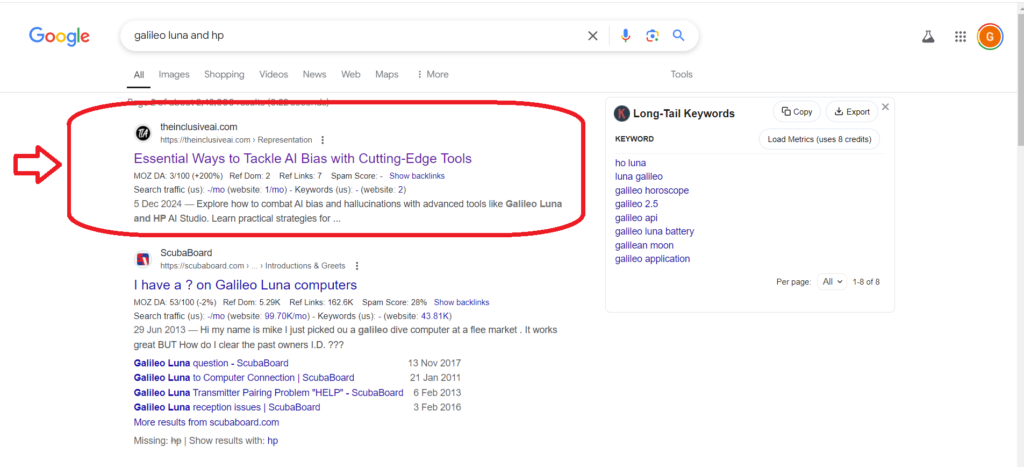The width and height of the screenshot is (1024, 467).
Task: Show results with 'hp' link
Action: [273, 441]
